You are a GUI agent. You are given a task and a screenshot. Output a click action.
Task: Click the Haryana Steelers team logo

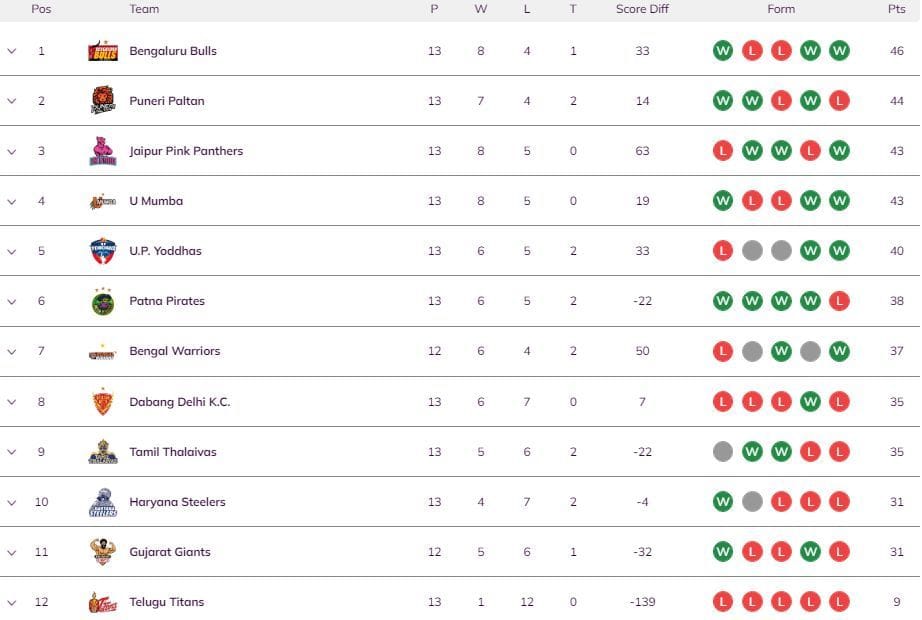(x=103, y=502)
